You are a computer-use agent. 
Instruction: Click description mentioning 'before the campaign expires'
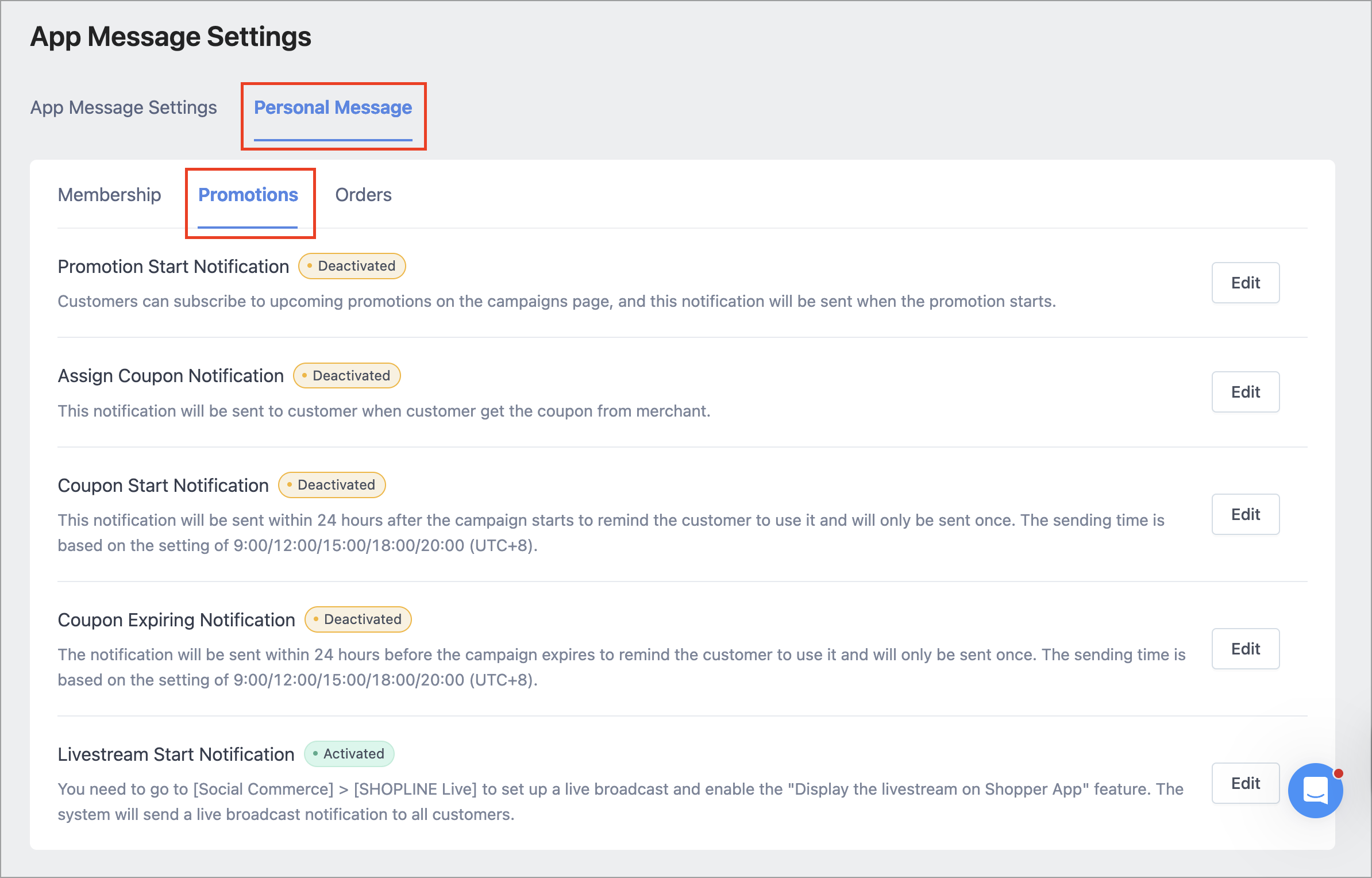point(622,667)
